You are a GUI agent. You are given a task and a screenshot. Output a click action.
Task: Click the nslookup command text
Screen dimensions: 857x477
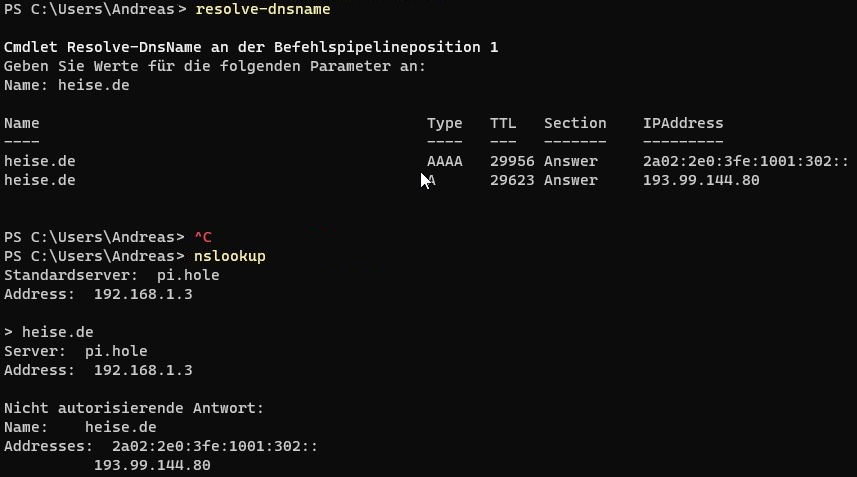230,256
